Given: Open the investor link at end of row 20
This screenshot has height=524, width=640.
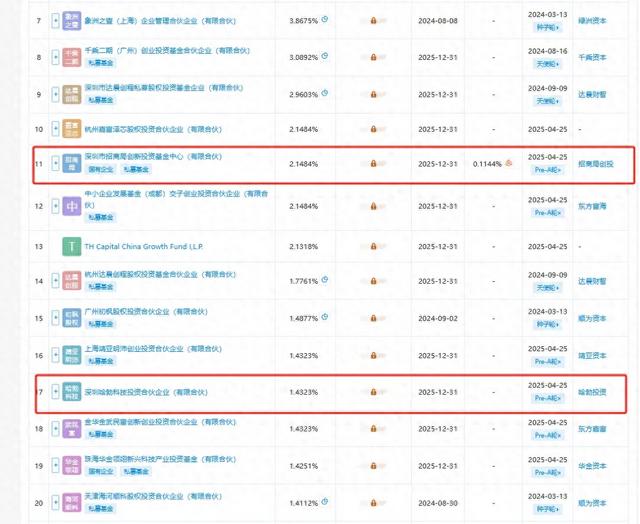Looking at the screenshot, I should [592, 503].
